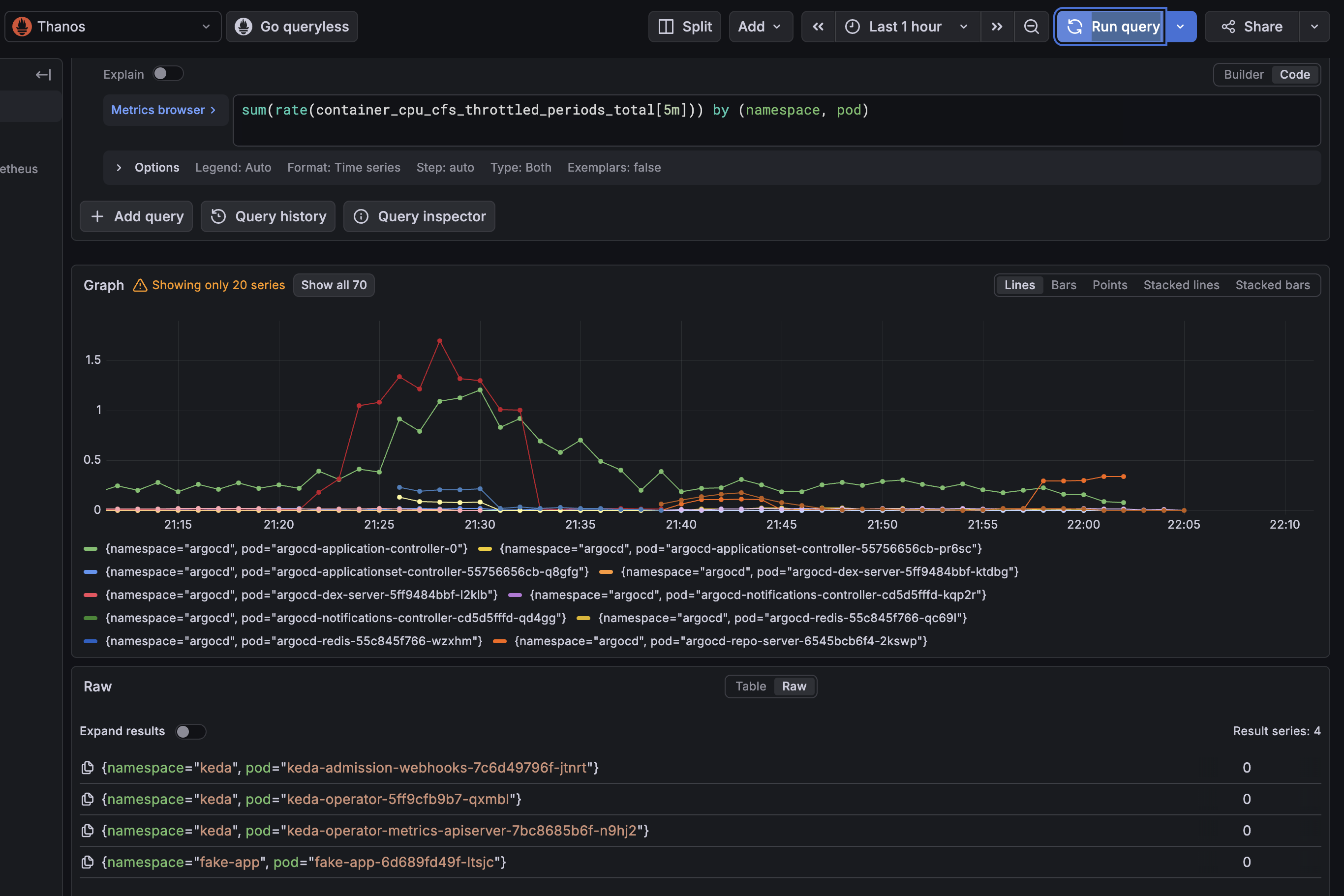This screenshot has height=896, width=1344.
Task: Collapse the sidebar with the arrow icon
Action: 43,75
